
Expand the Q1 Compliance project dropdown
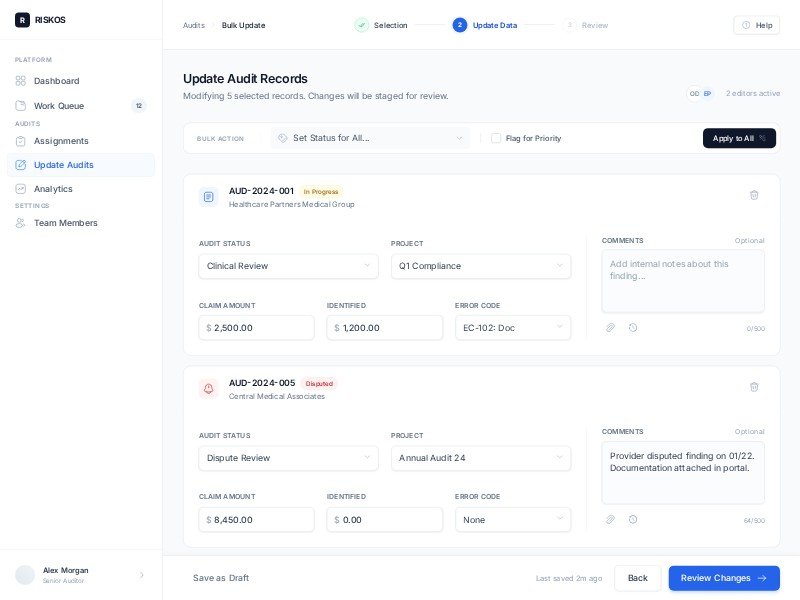(x=481, y=266)
